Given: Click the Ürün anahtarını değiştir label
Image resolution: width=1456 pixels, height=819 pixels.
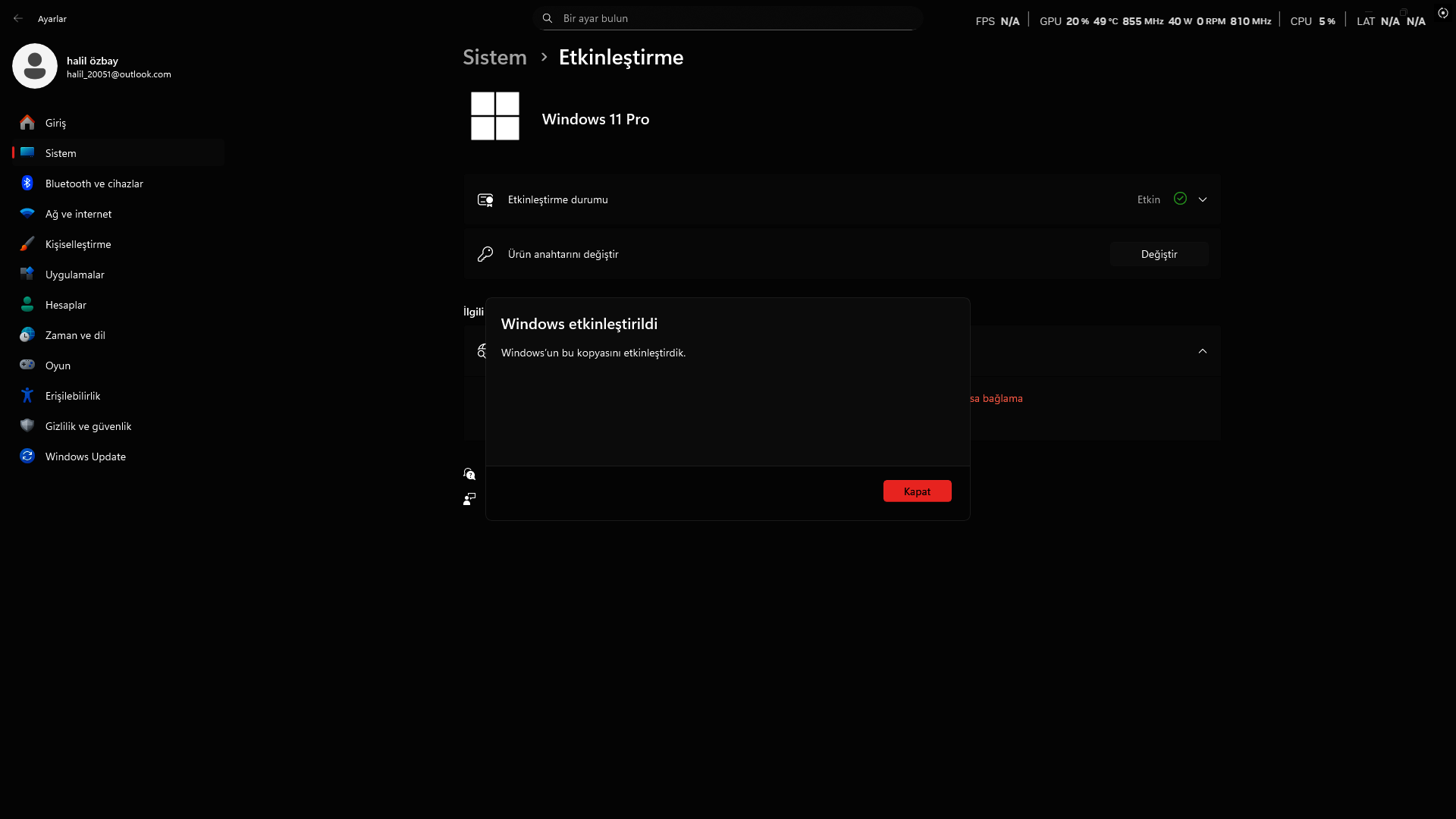Looking at the screenshot, I should point(563,254).
